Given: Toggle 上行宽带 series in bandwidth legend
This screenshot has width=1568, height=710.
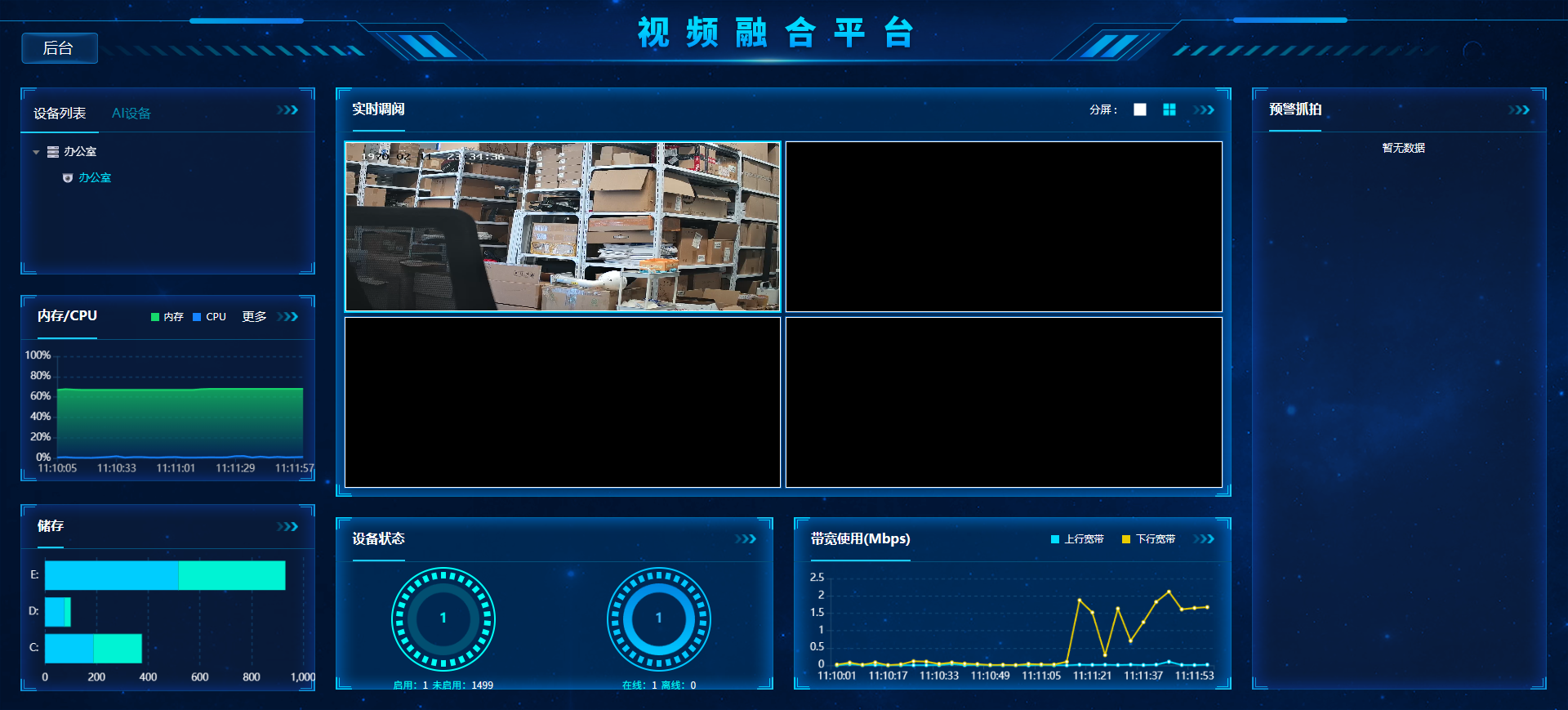Looking at the screenshot, I should [x=1077, y=539].
